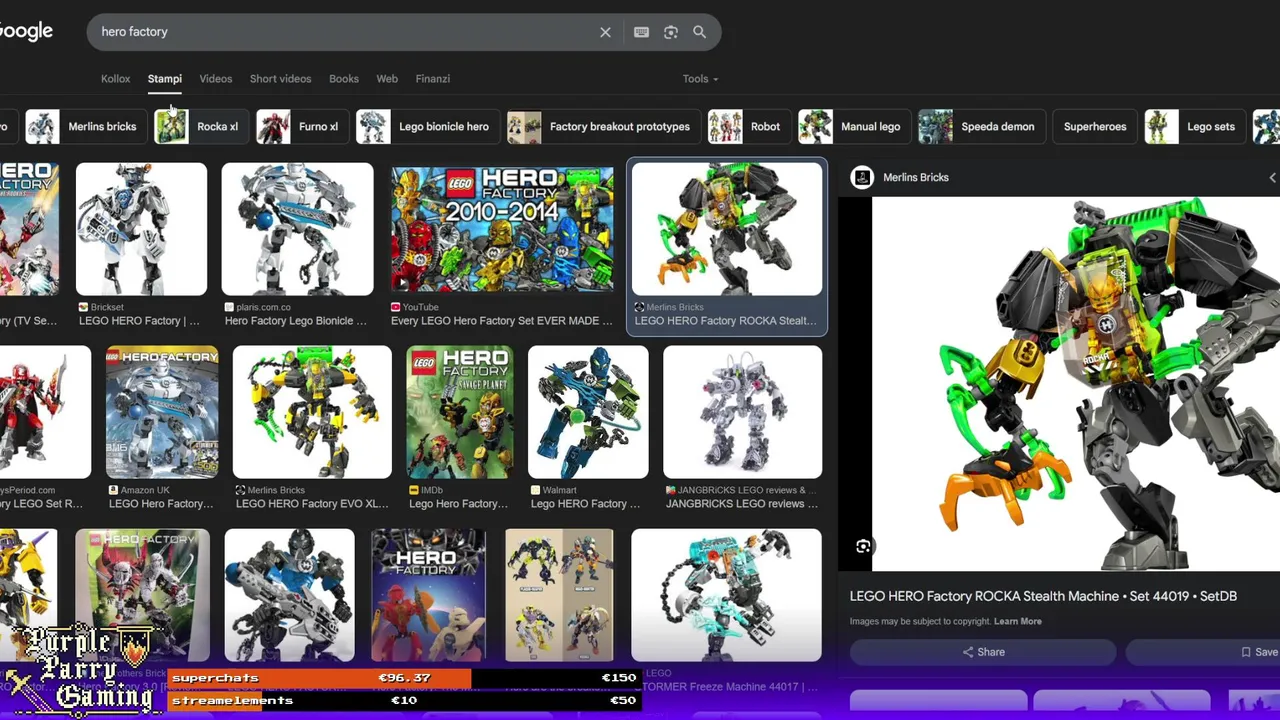Open the Web results tab

point(387,79)
